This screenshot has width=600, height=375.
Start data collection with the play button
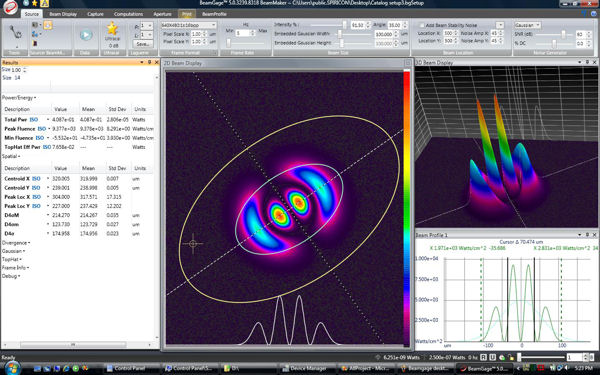tap(86, 35)
